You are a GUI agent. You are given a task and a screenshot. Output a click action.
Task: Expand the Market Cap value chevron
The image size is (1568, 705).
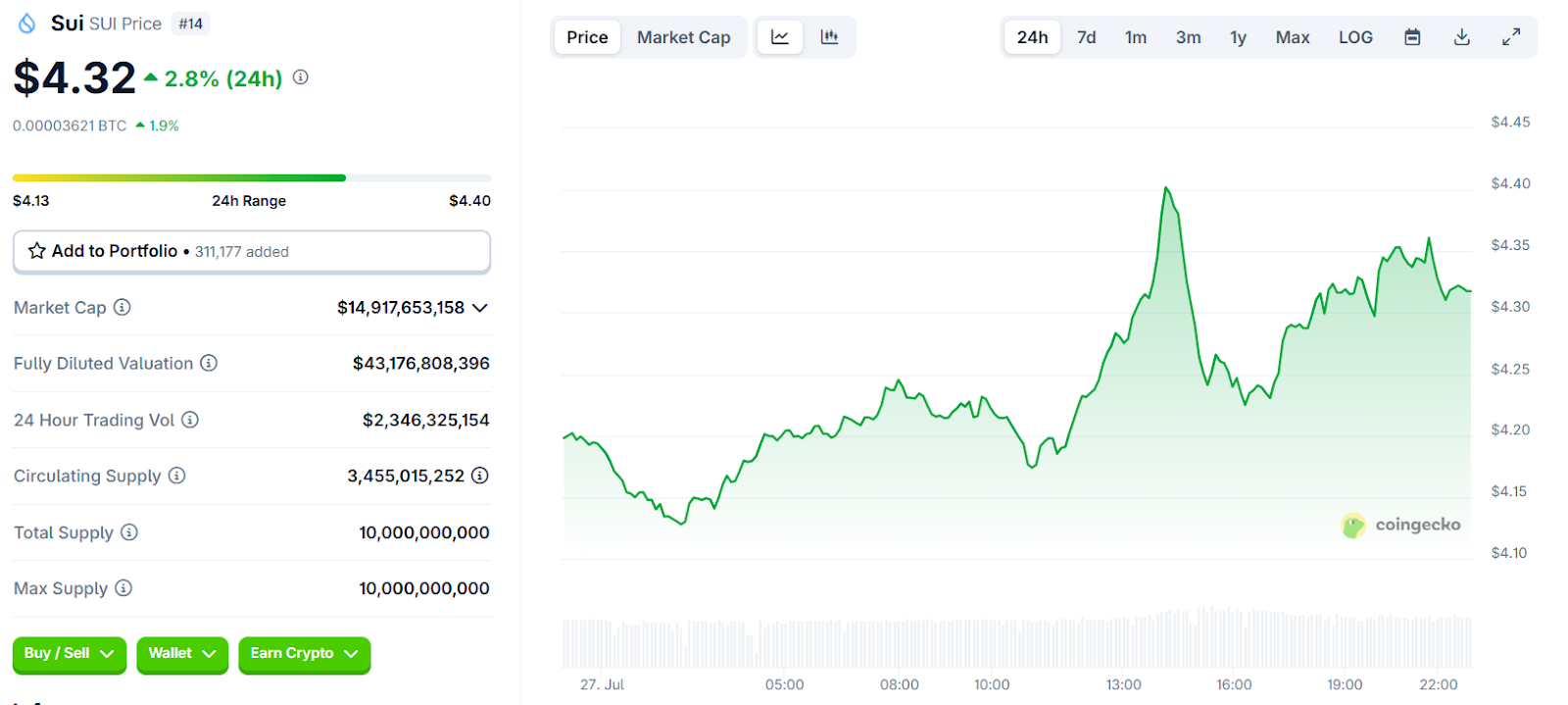[x=480, y=308]
